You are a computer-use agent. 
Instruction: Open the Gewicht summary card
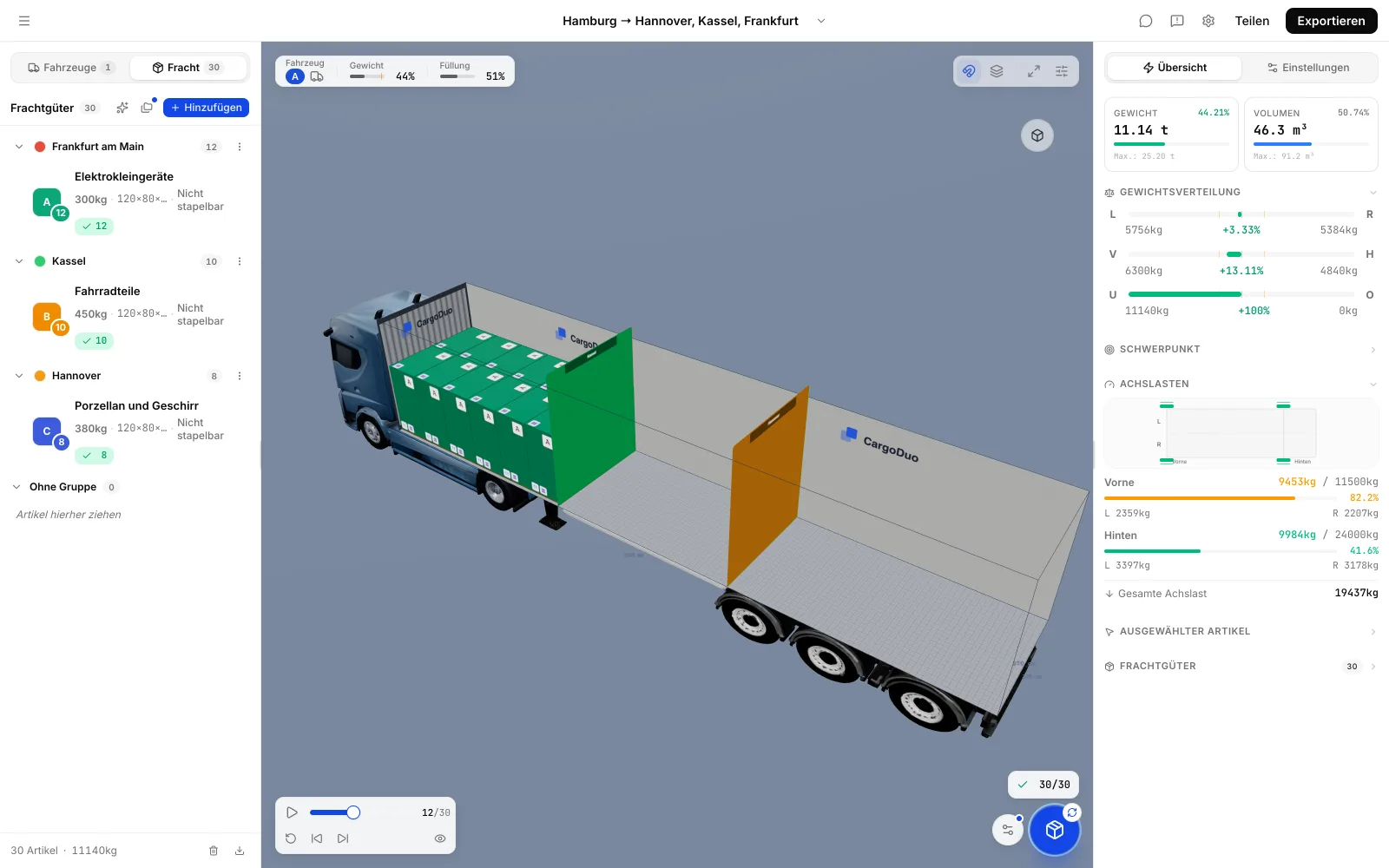click(1171, 135)
